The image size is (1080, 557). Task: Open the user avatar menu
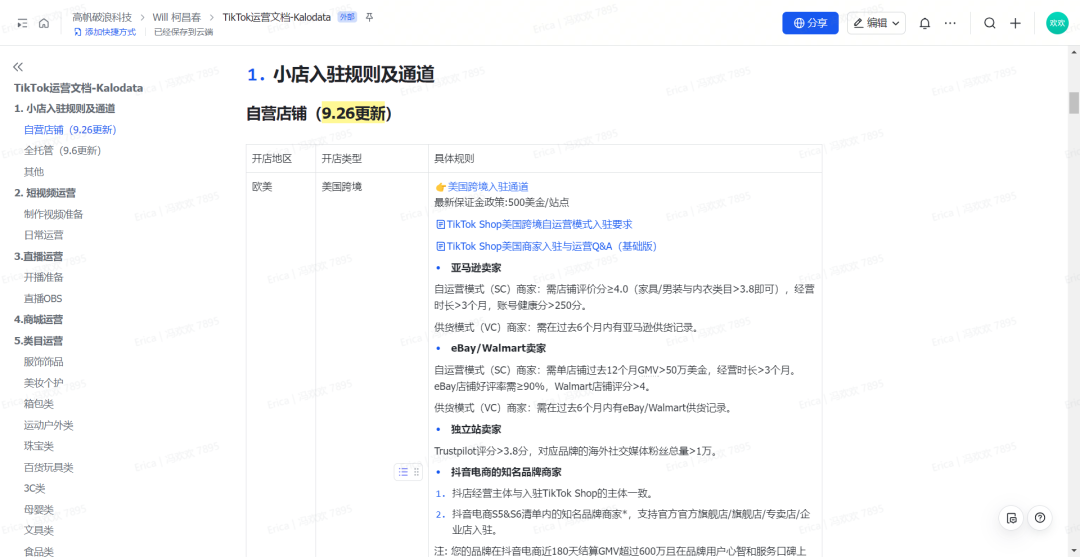click(x=1057, y=23)
